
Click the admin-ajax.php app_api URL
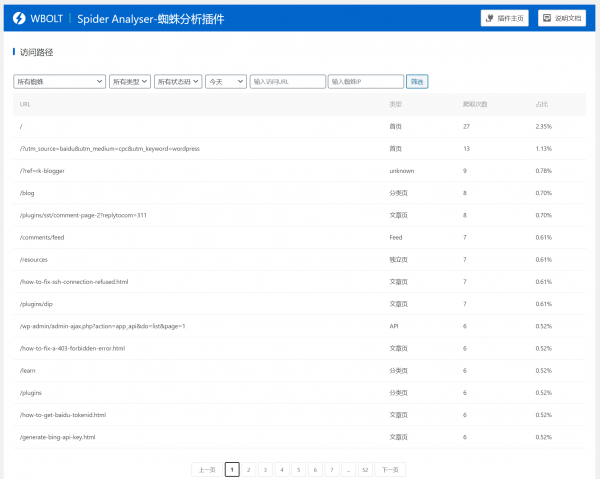[103, 326]
